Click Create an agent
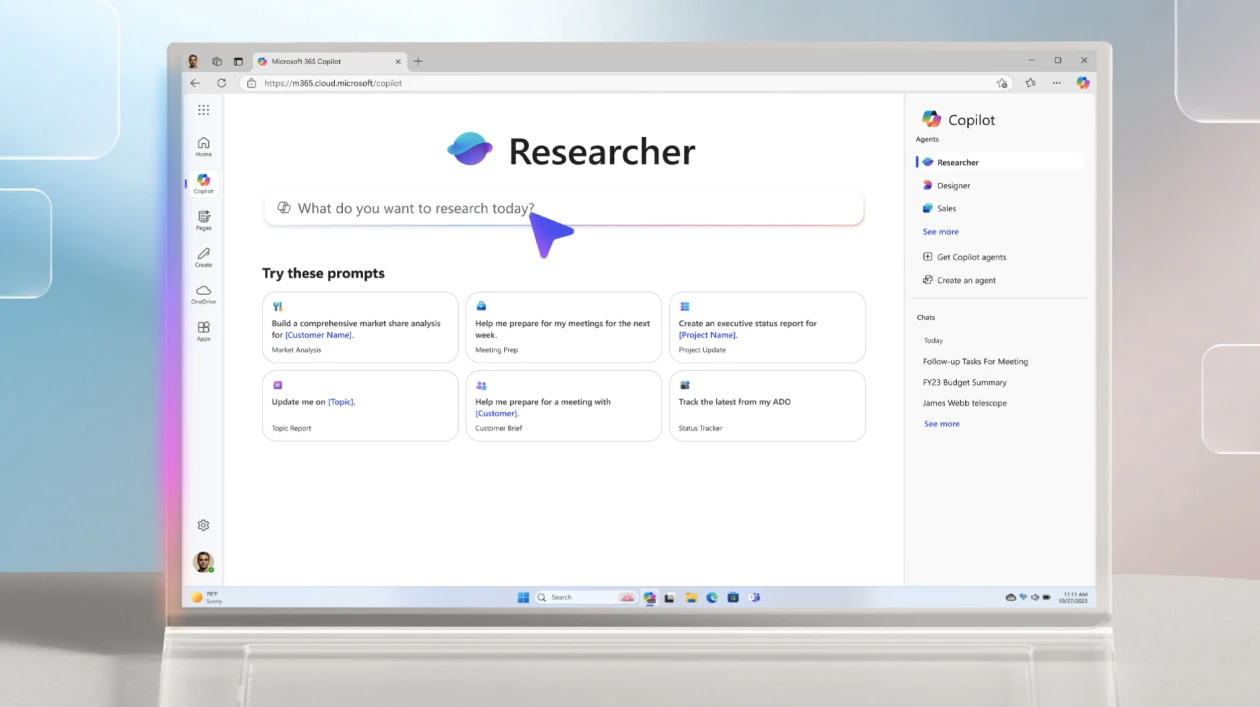Image resolution: width=1260 pixels, height=707 pixels. pos(963,280)
